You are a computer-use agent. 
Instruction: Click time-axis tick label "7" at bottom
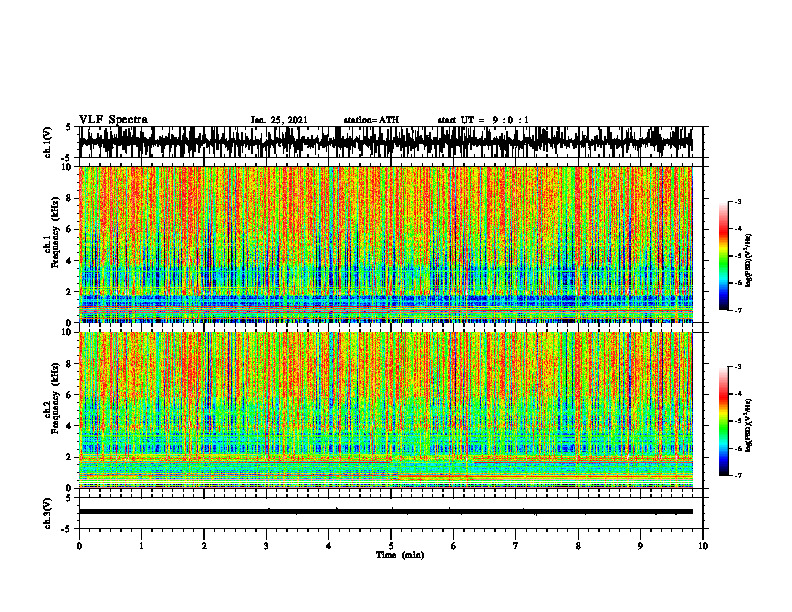pos(516,546)
